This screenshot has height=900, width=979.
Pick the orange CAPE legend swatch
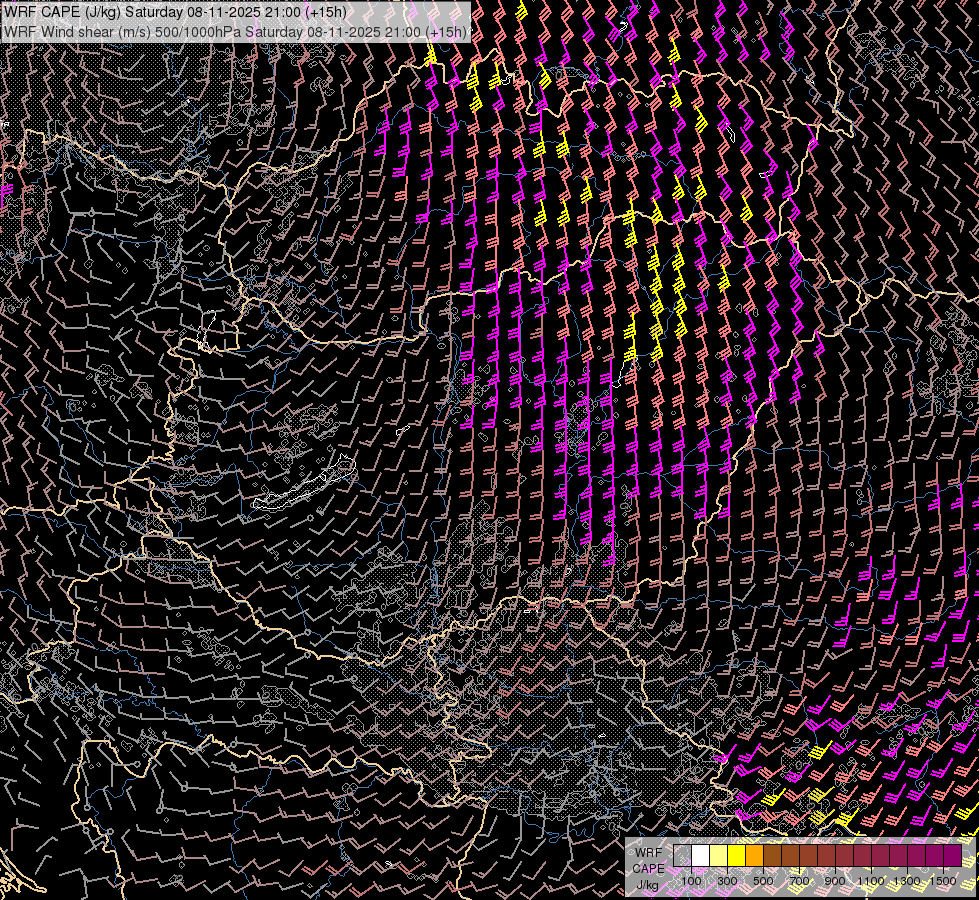click(754, 856)
